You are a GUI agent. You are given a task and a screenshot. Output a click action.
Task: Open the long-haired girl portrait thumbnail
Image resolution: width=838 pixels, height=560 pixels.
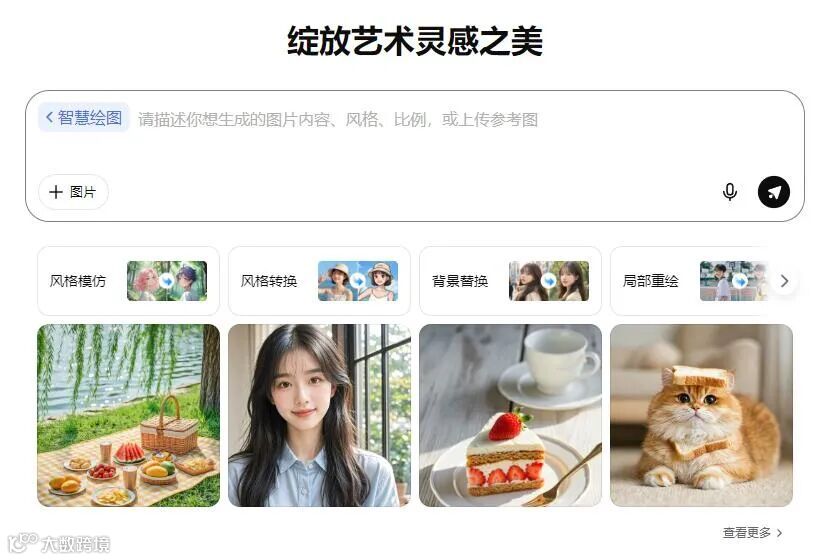click(x=319, y=415)
